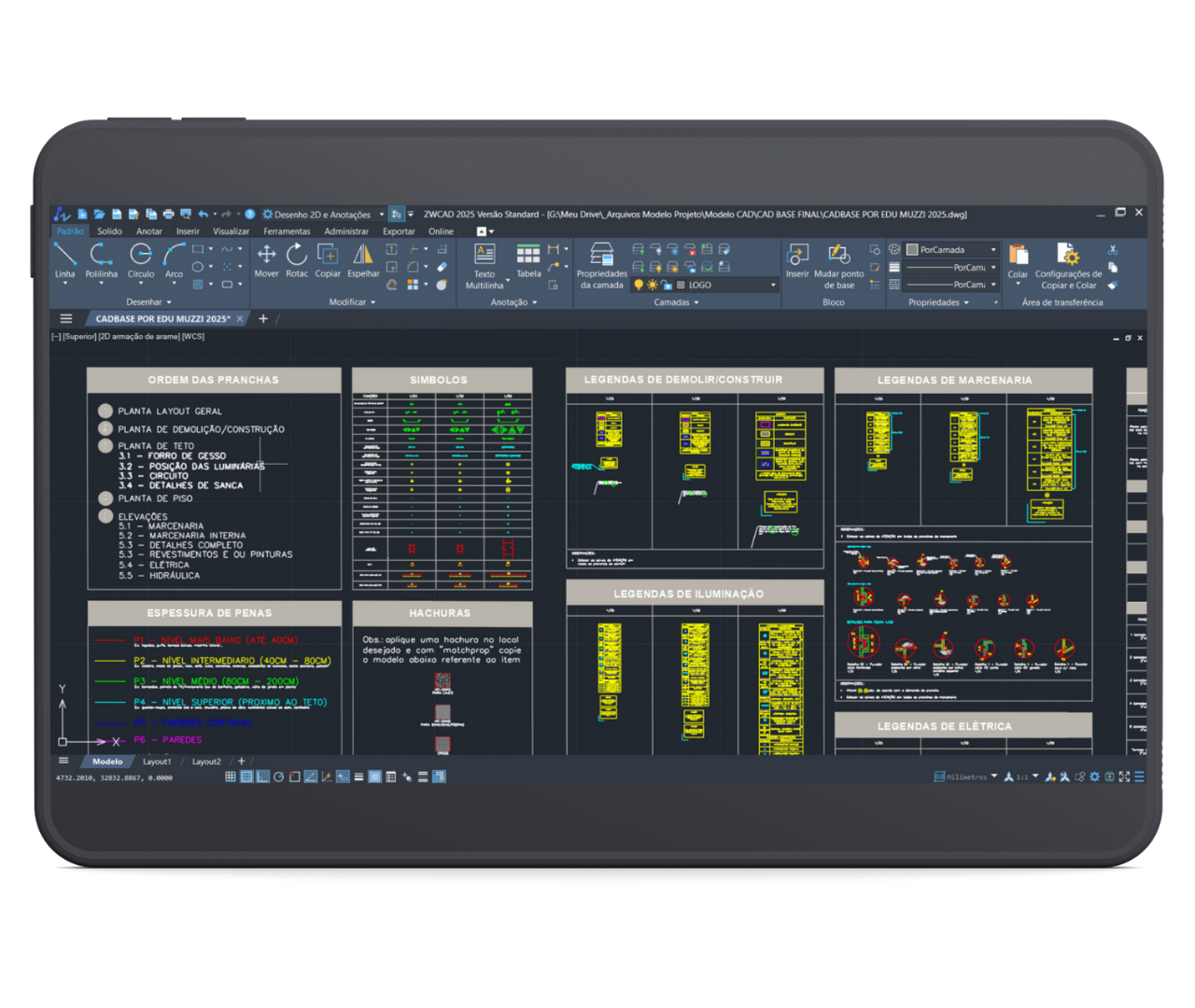1195x1008 pixels.
Task: Click the color palette icon in Propriedades
Action: pos(894,250)
